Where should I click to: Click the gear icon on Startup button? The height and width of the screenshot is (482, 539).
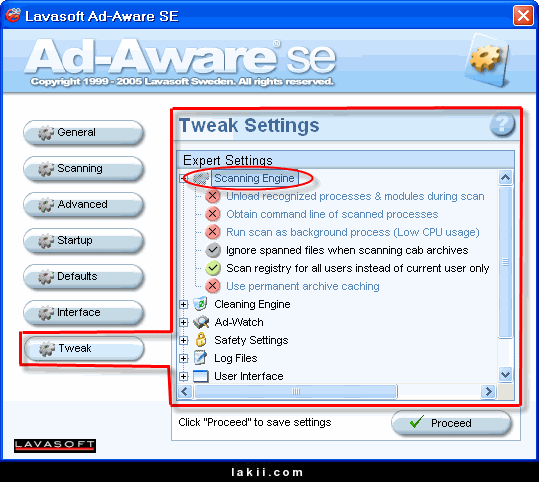pyautogui.click(x=46, y=241)
